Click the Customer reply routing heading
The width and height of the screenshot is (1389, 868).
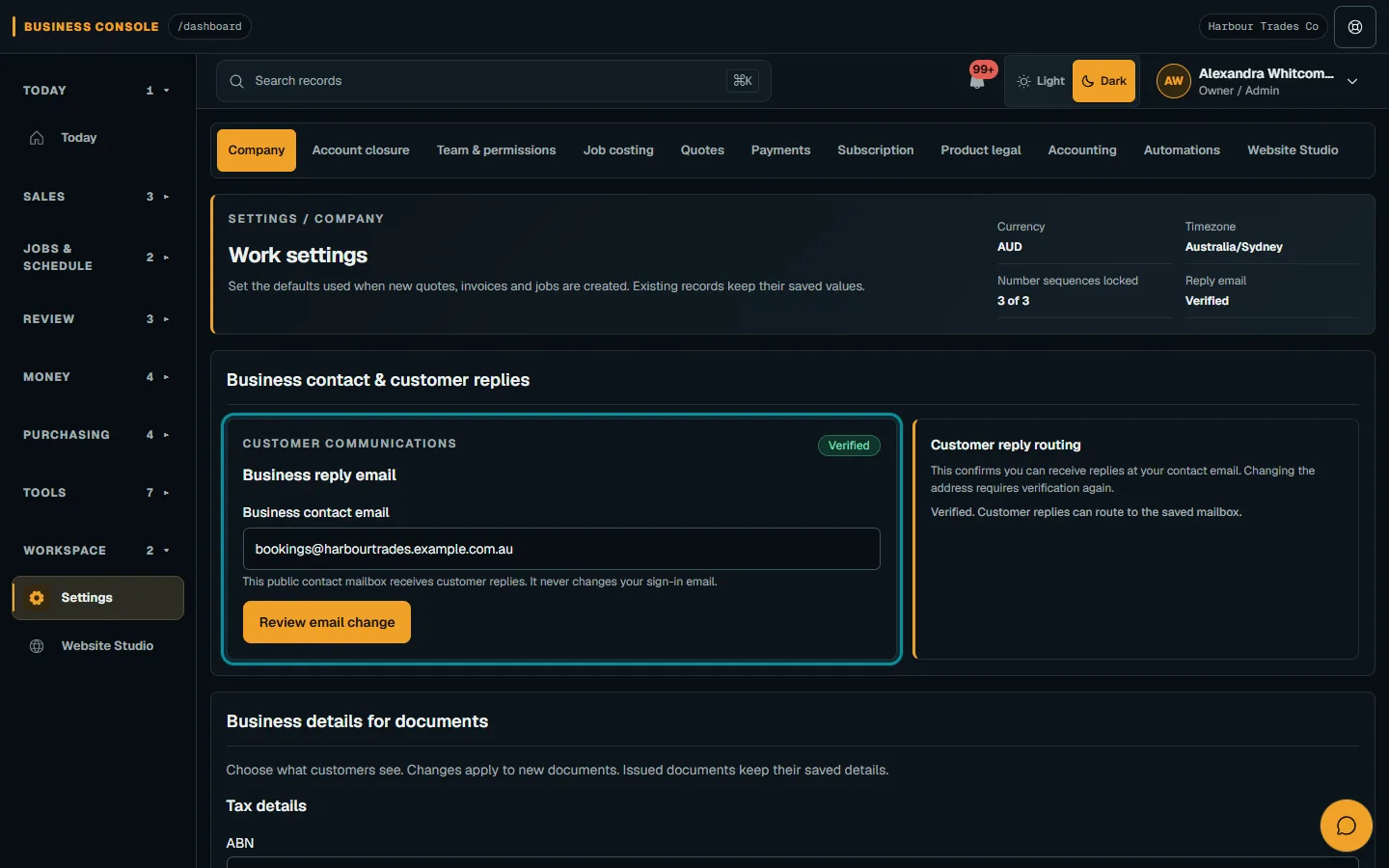[x=1006, y=445]
